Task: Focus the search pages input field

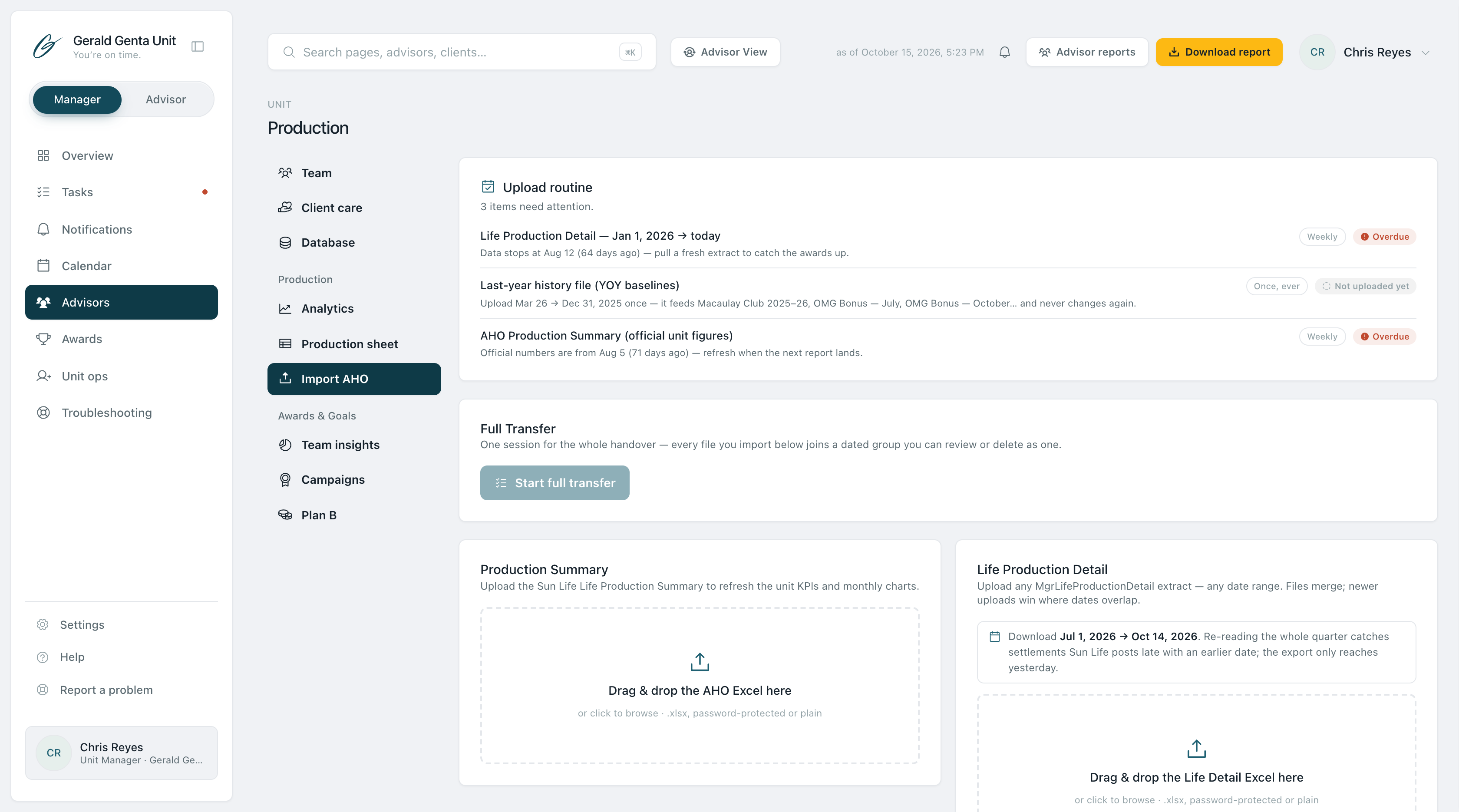Action: pyautogui.click(x=462, y=52)
